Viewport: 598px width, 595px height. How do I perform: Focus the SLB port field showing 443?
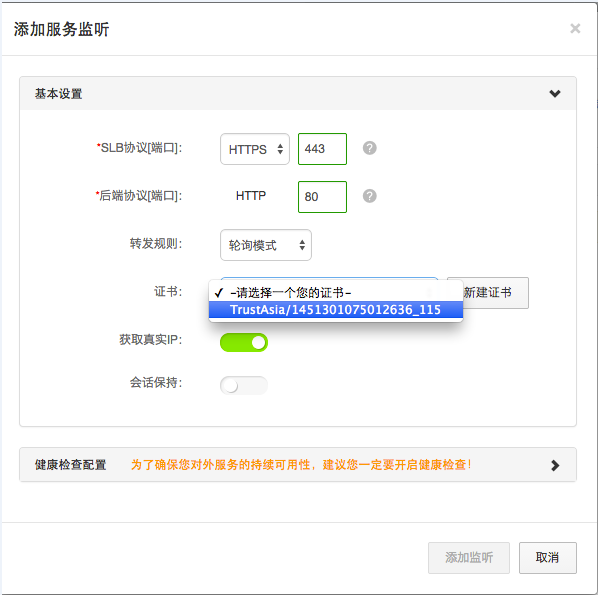(x=322, y=149)
